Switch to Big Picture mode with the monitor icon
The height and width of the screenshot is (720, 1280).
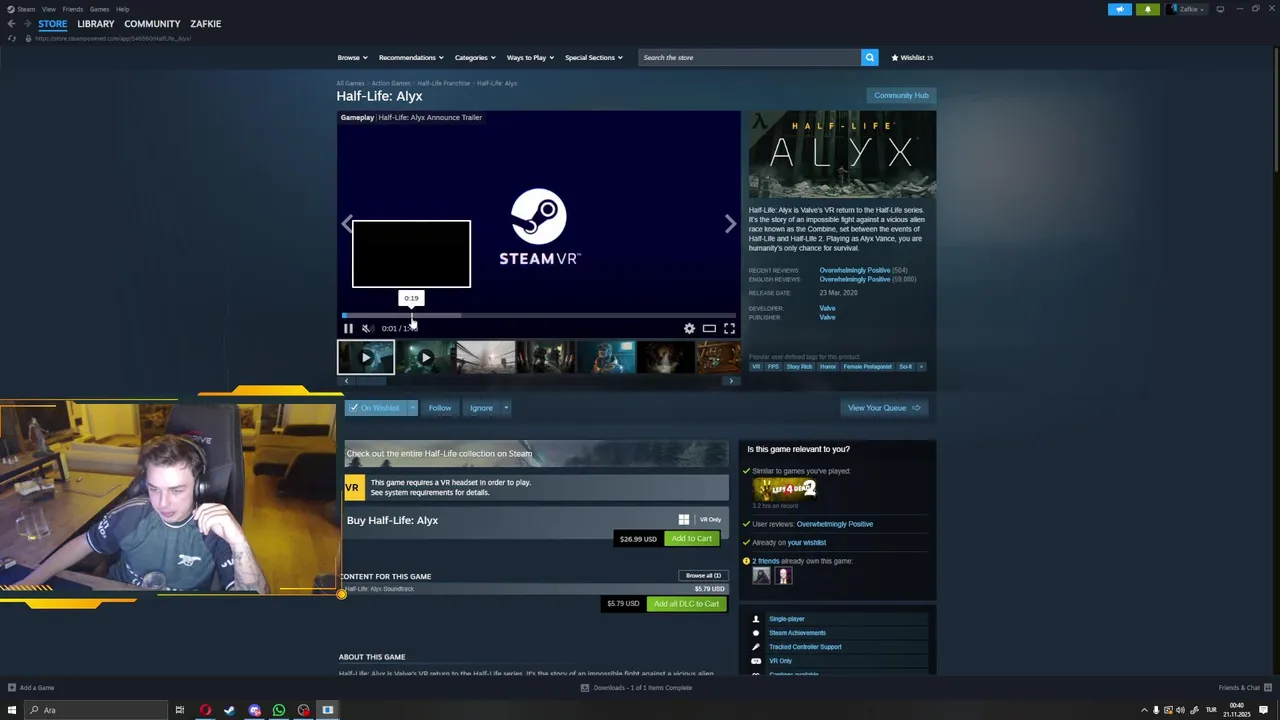(1220, 9)
